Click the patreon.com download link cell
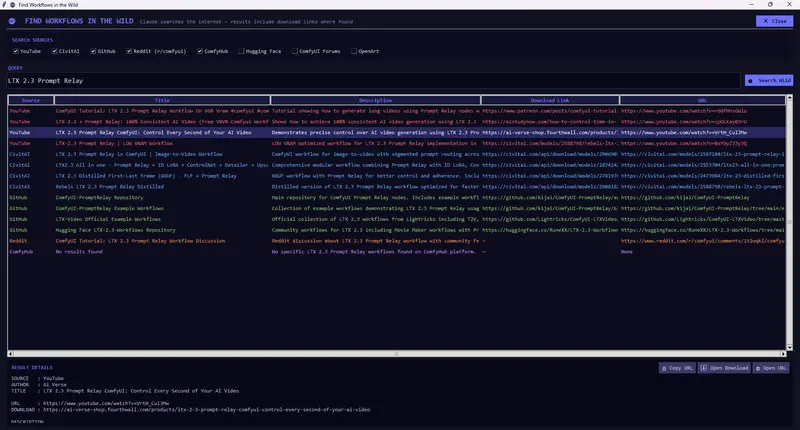The width and height of the screenshot is (800, 430). pos(549,111)
